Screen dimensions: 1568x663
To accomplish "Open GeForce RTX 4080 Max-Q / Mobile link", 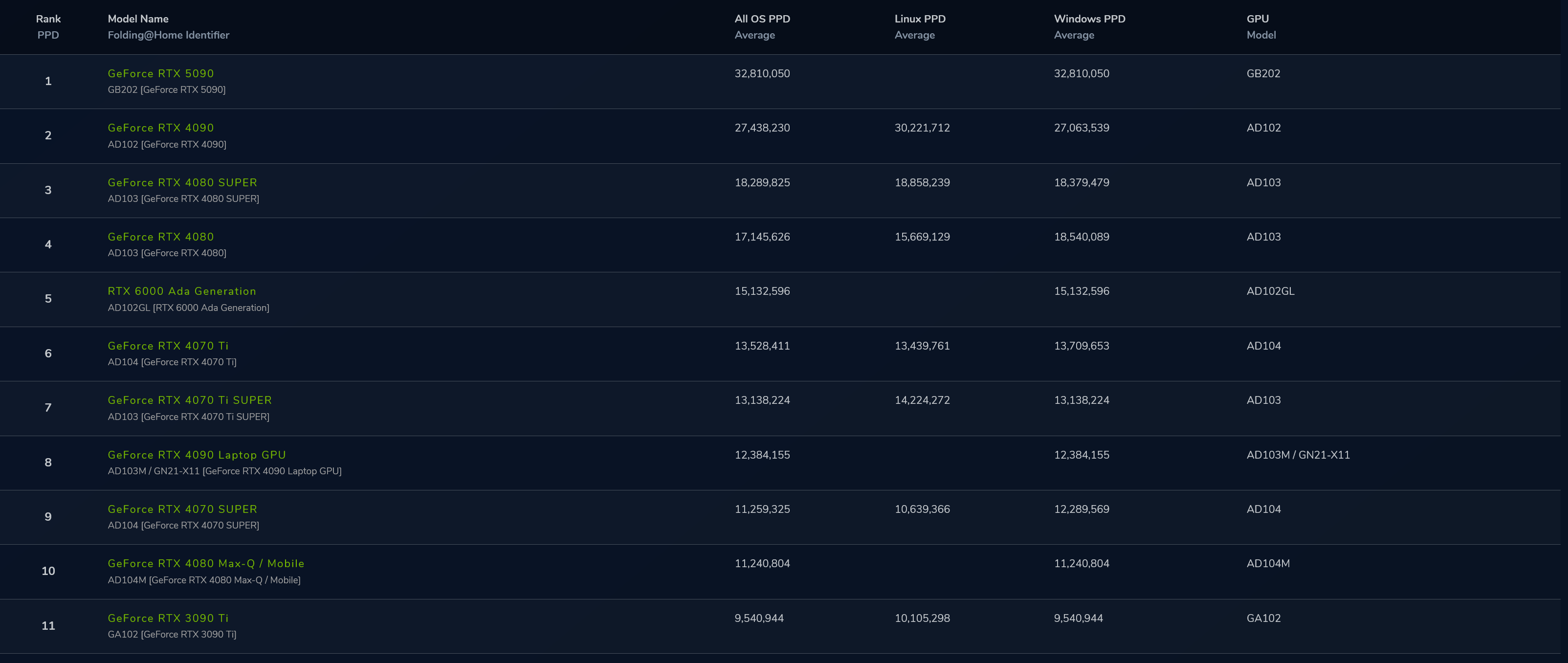I will coord(206,564).
